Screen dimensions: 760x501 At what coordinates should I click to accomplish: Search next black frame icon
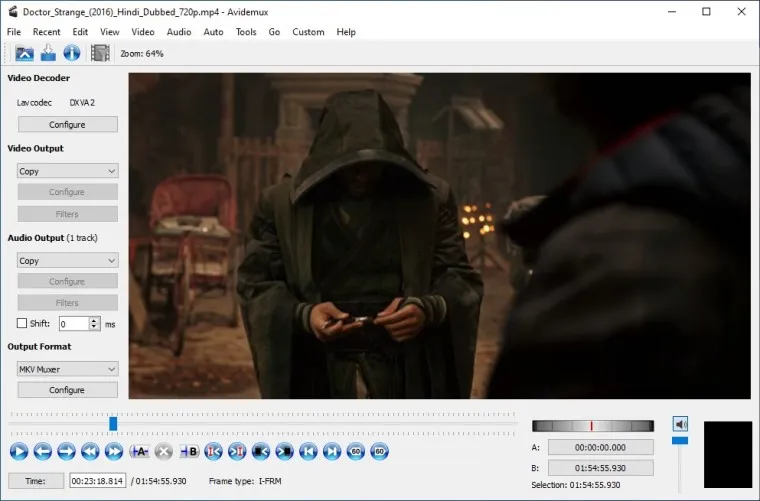pyautogui.click(x=285, y=452)
